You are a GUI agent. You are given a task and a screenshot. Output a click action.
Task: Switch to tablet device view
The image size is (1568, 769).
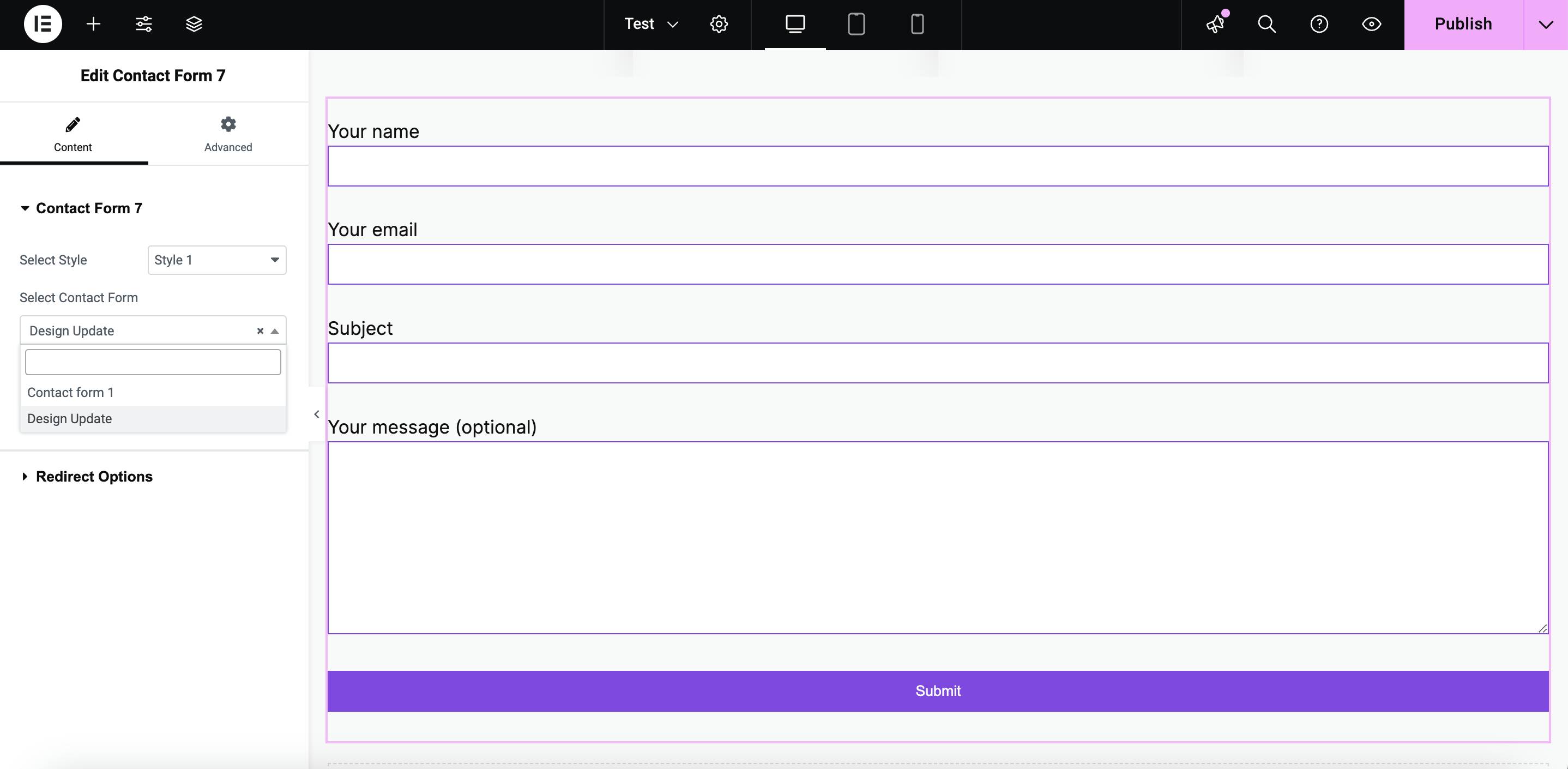pos(856,24)
